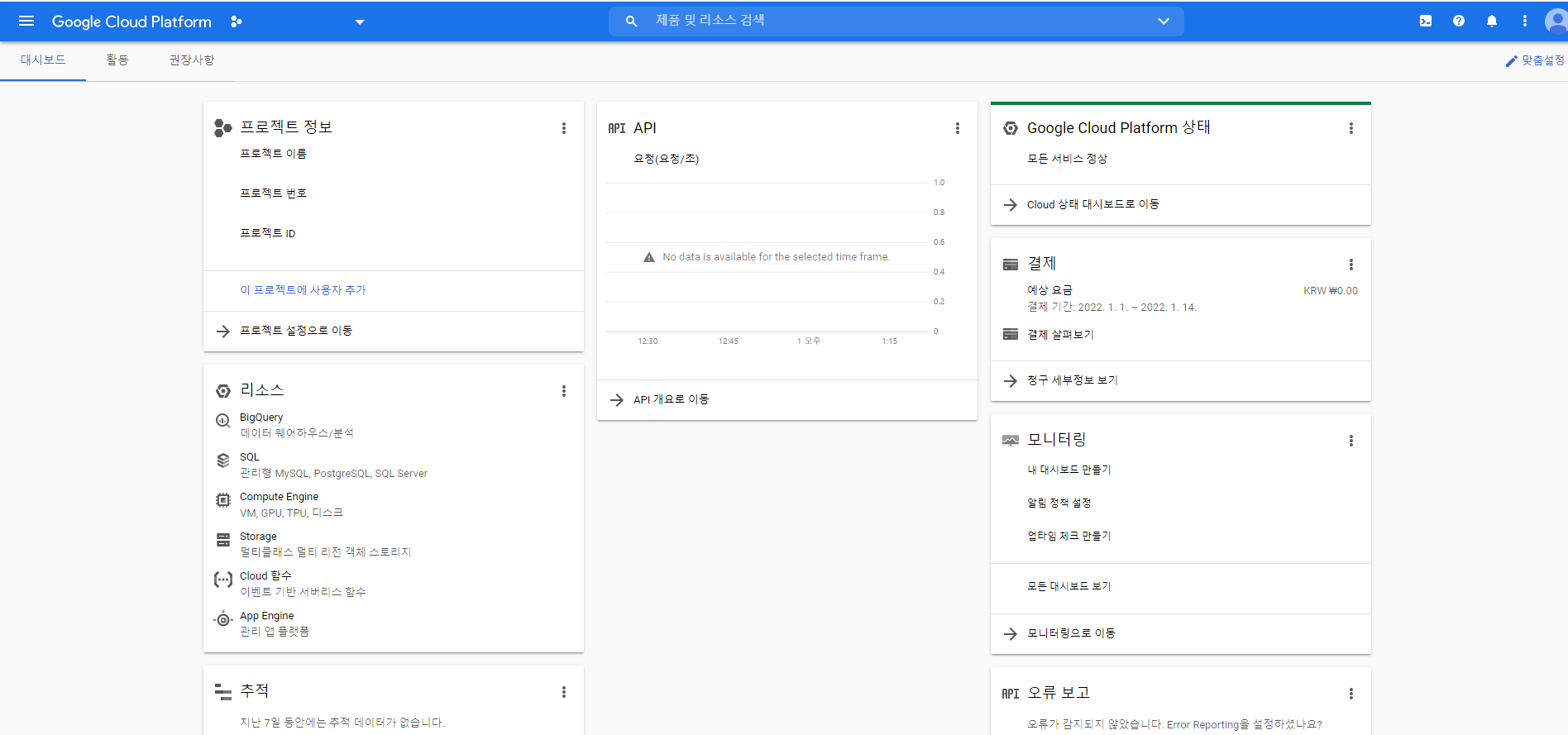Click the 맞춤설정 customize button
Screen dimensions: 1568x735
click(x=1535, y=60)
